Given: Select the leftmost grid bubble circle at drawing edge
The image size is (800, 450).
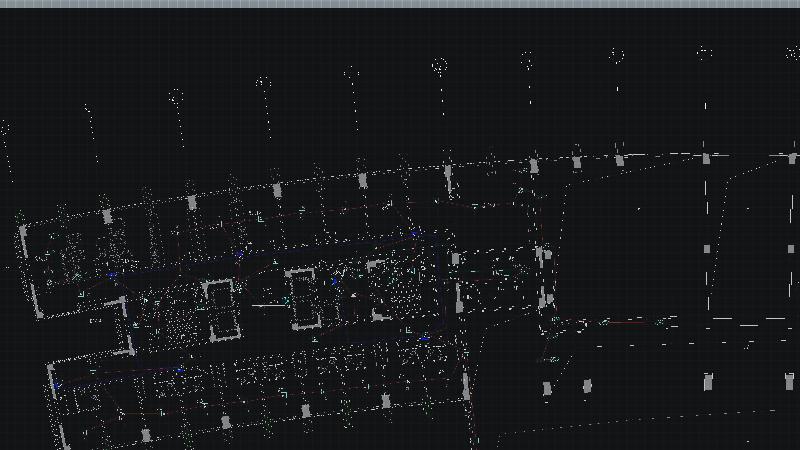Looking at the screenshot, I should (3, 128).
